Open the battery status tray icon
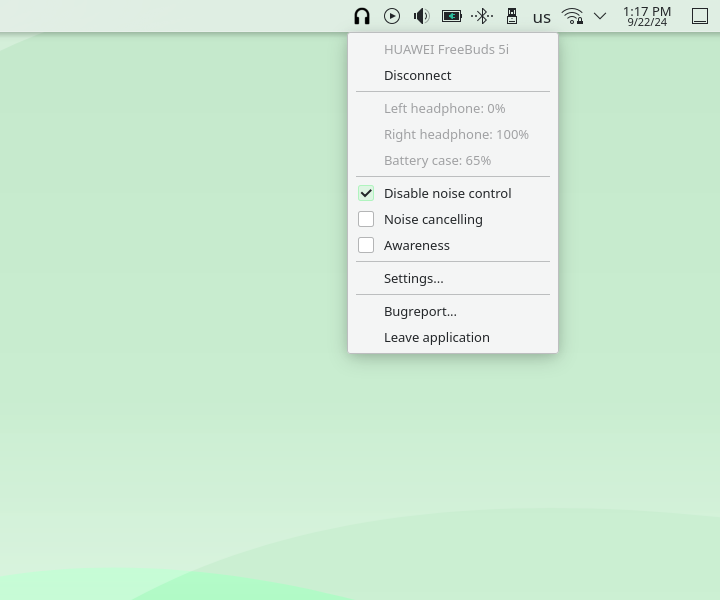Image resolution: width=720 pixels, height=600 pixels. tap(451, 17)
